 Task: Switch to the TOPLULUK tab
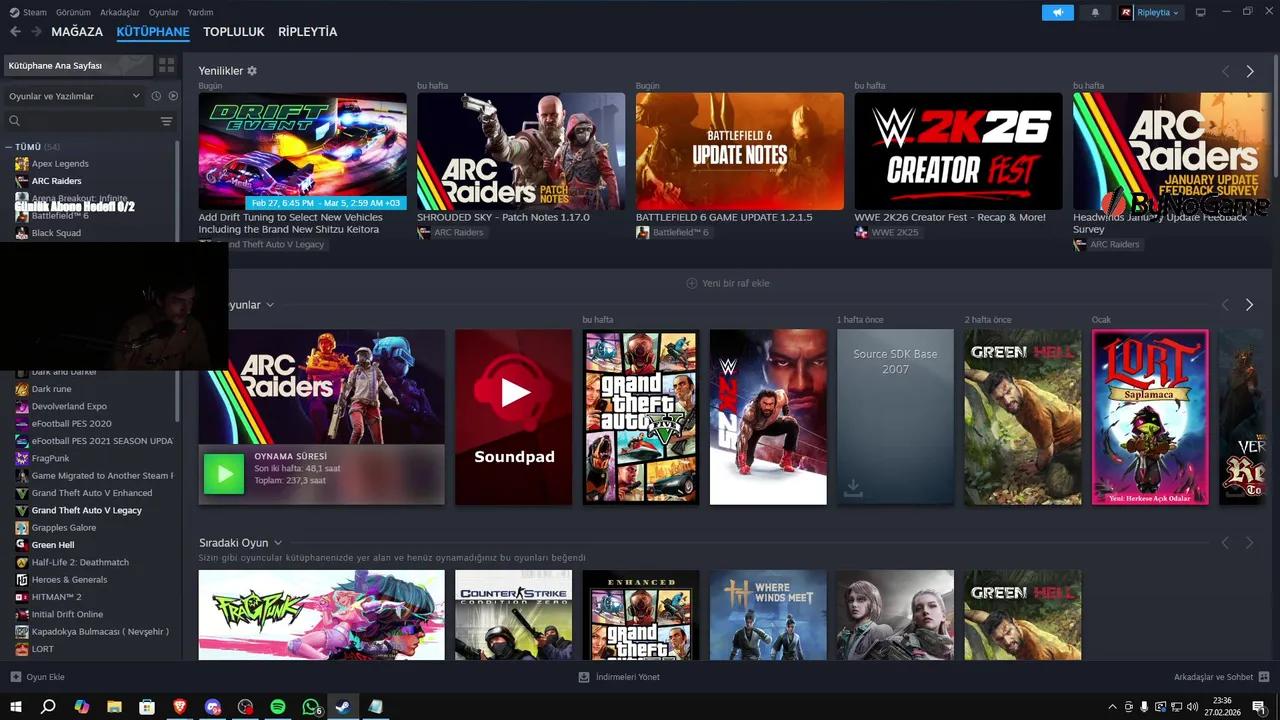click(x=234, y=32)
